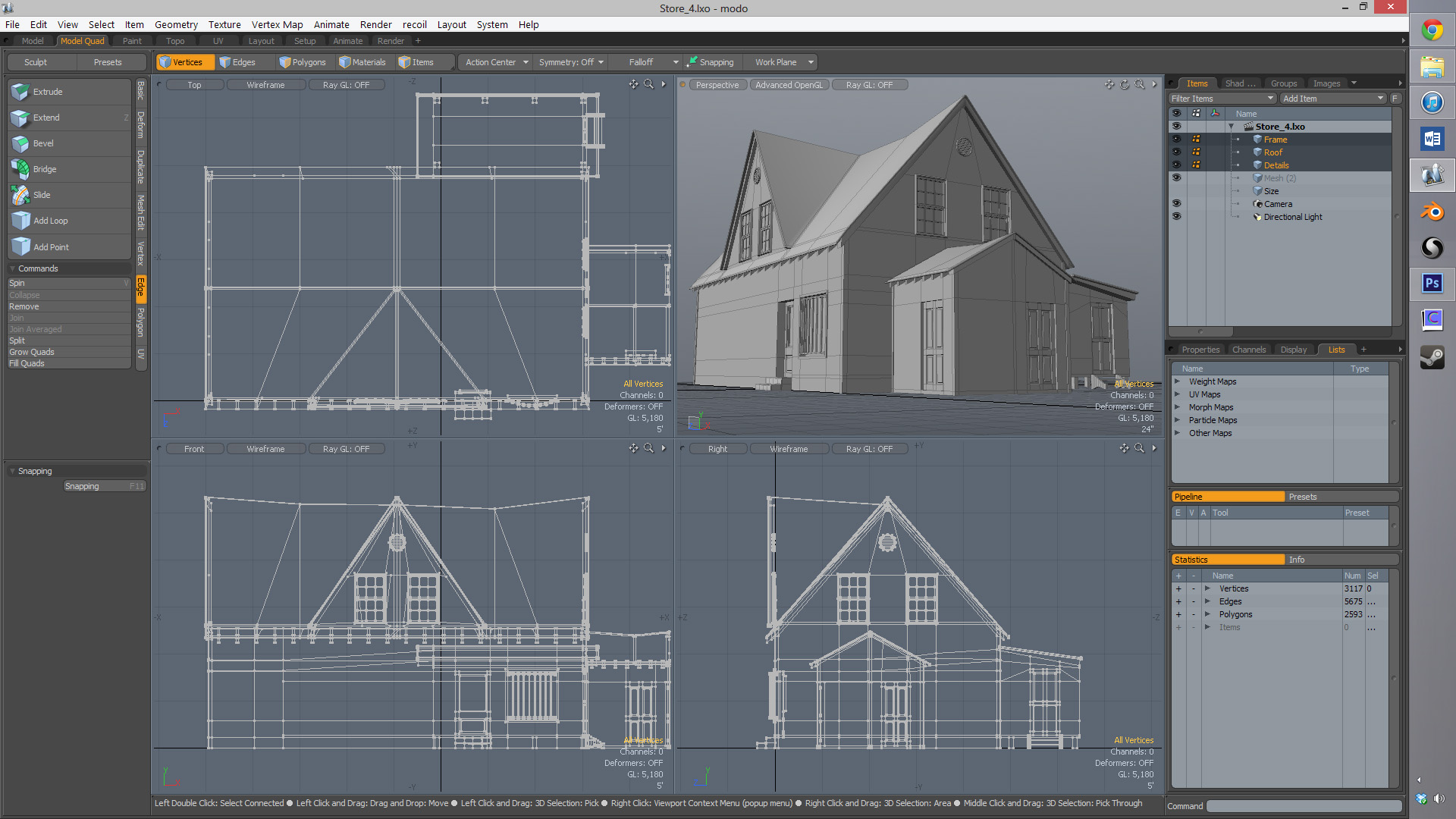Activate the Add Loop tool
Image resolution: width=1456 pixels, height=819 pixels.
click(50, 221)
